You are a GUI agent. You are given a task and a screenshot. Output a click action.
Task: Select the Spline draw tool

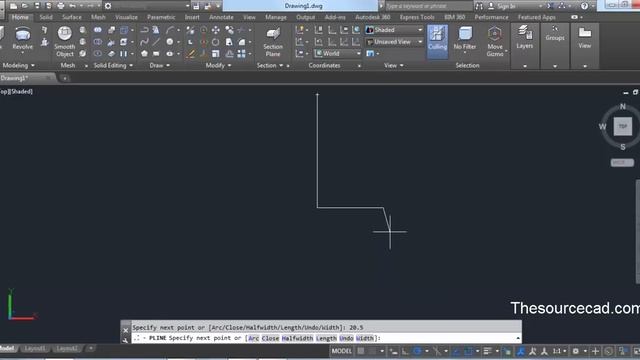point(144,42)
